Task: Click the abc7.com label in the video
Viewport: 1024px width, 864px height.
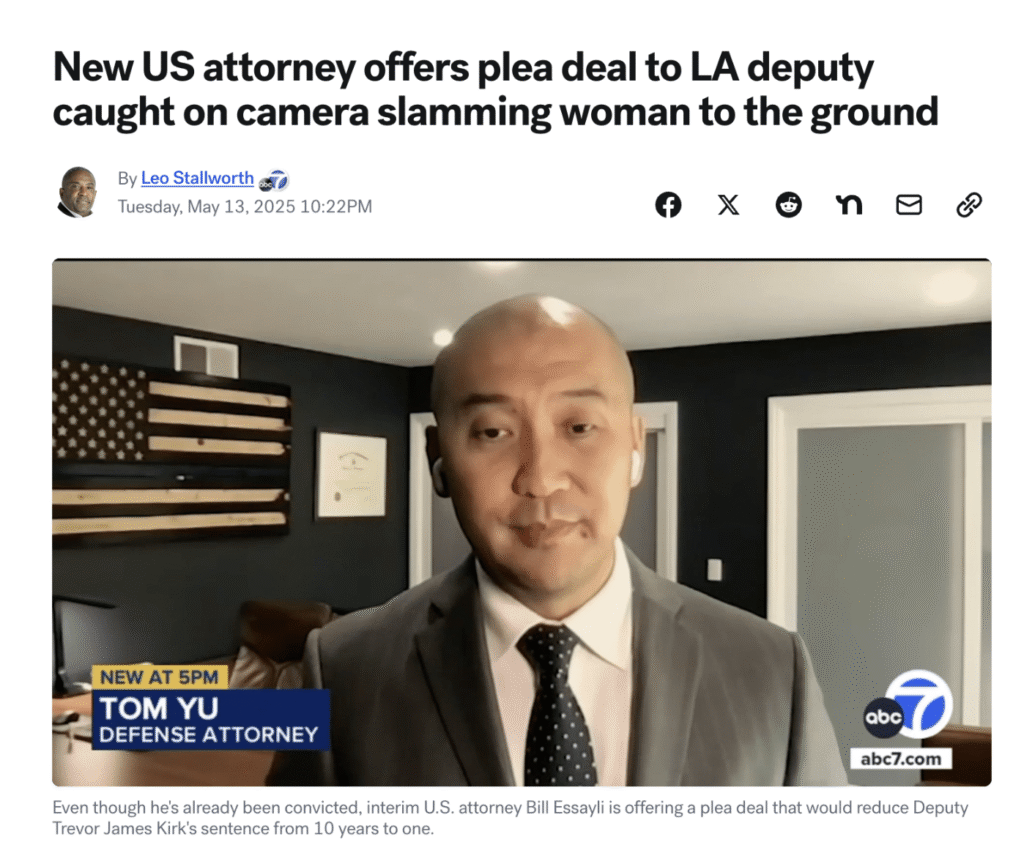Action: [901, 759]
